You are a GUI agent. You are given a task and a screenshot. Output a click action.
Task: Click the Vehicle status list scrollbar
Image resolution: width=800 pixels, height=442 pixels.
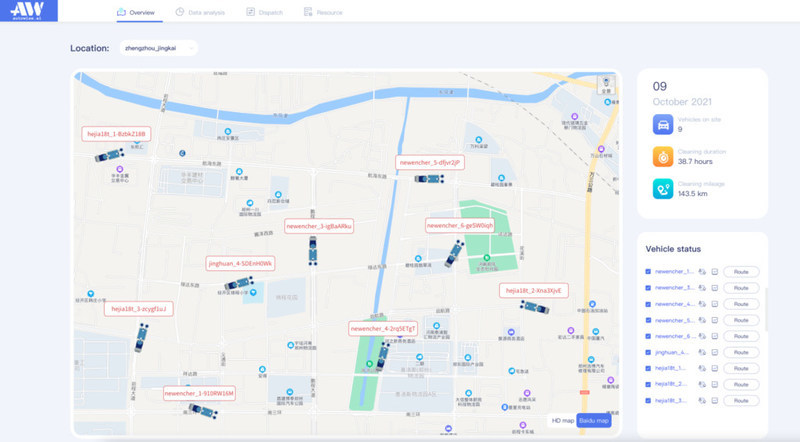pyautogui.click(x=767, y=310)
